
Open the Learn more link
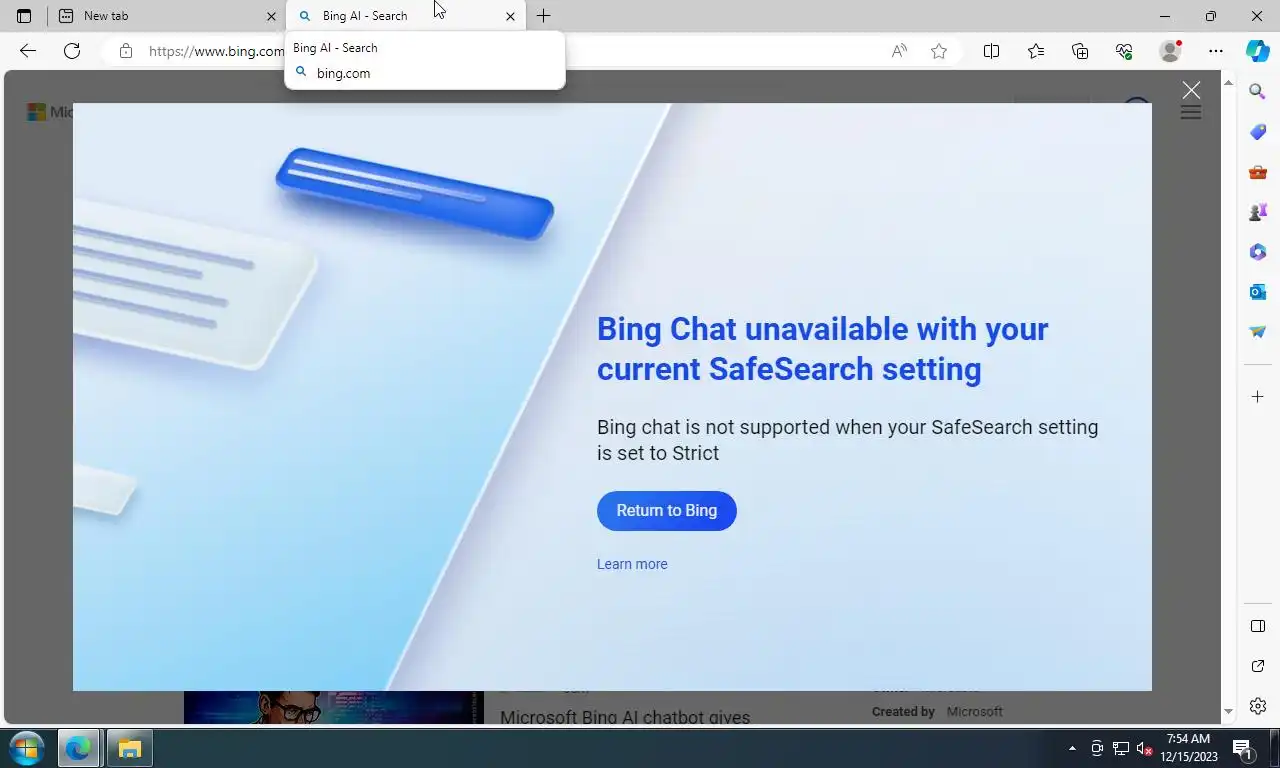pos(632,564)
